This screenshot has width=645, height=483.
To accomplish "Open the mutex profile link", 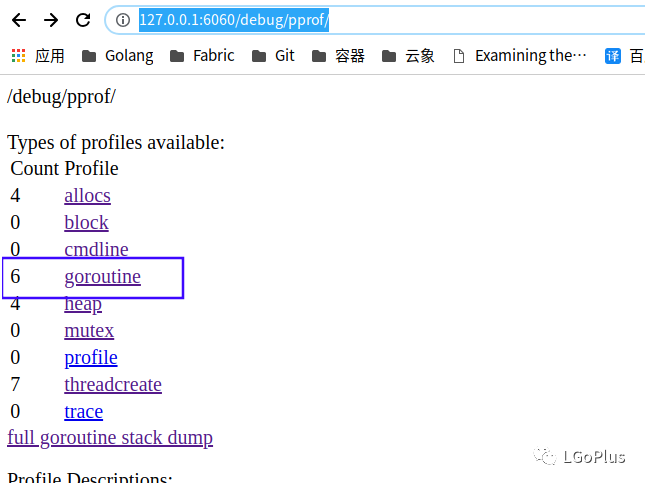I will [89, 330].
